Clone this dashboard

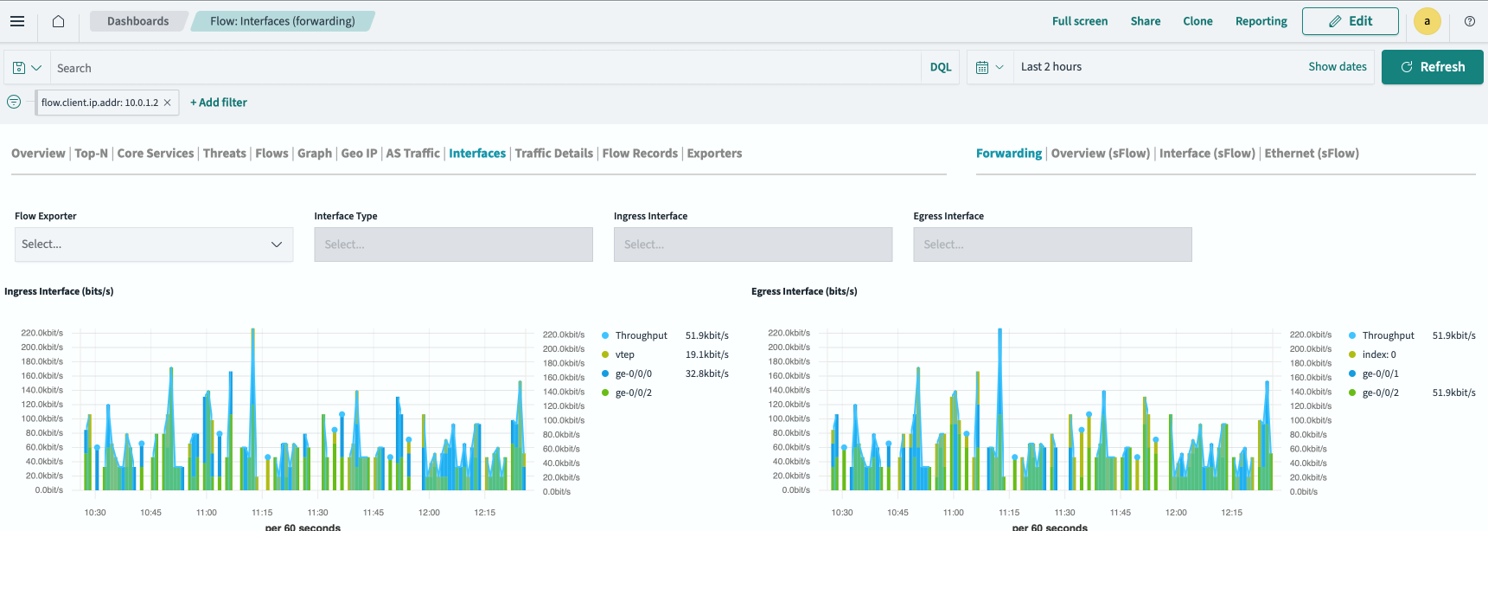[x=1197, y=21]
